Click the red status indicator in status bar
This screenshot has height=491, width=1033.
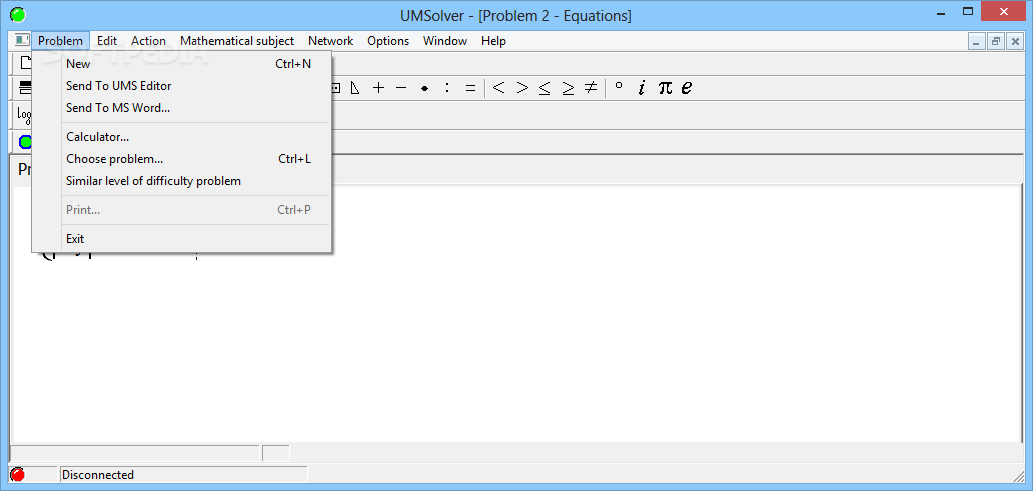(18, 475)
